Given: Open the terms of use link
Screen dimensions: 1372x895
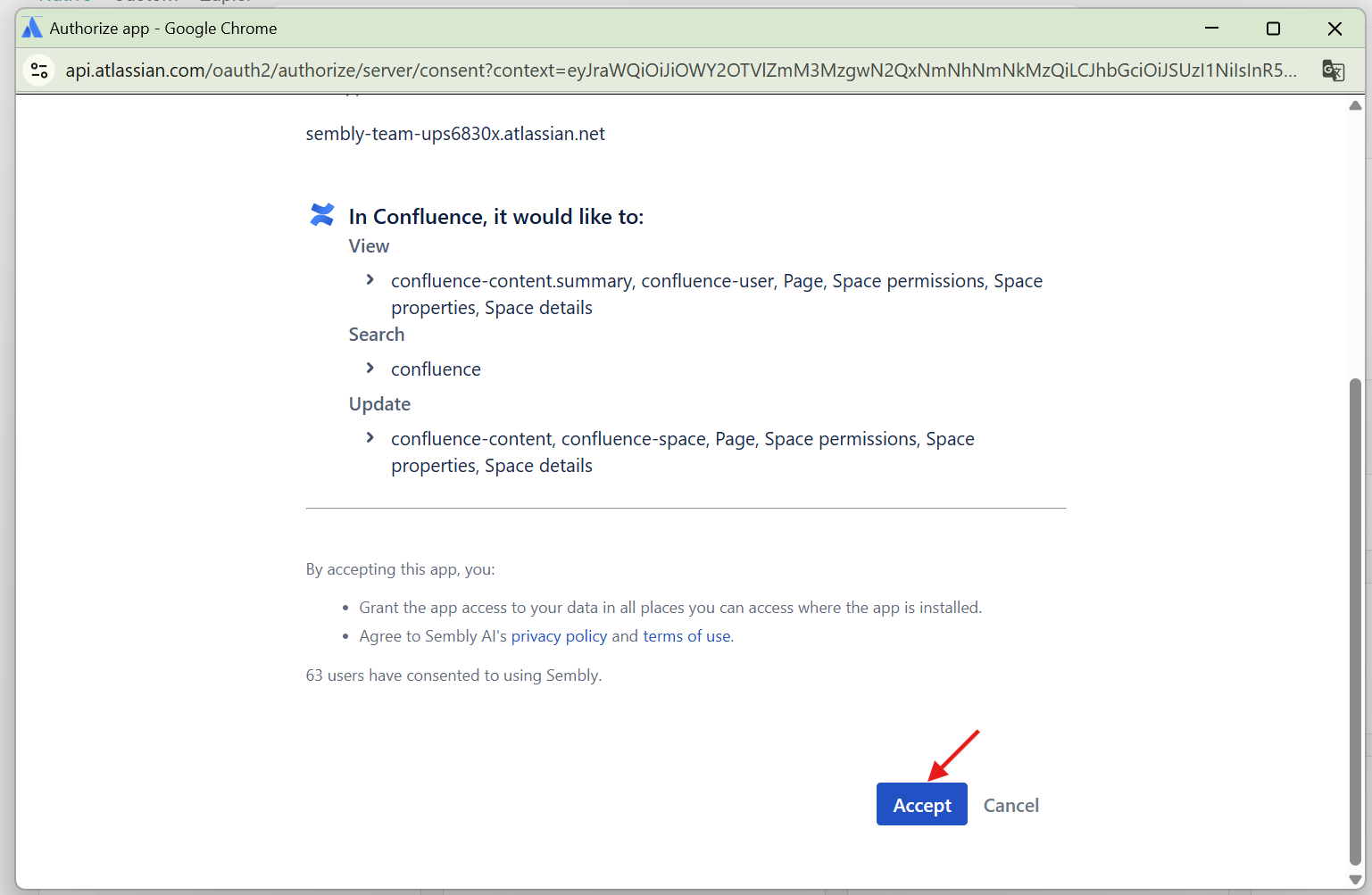Looking at the screenshot, I should (x=686, y=636).
